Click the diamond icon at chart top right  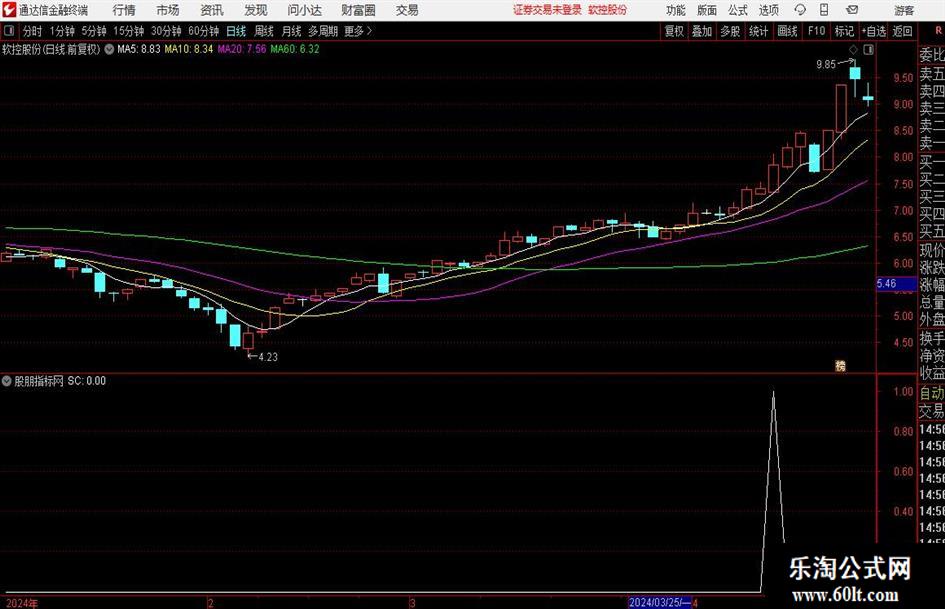[x=853, y=50]
